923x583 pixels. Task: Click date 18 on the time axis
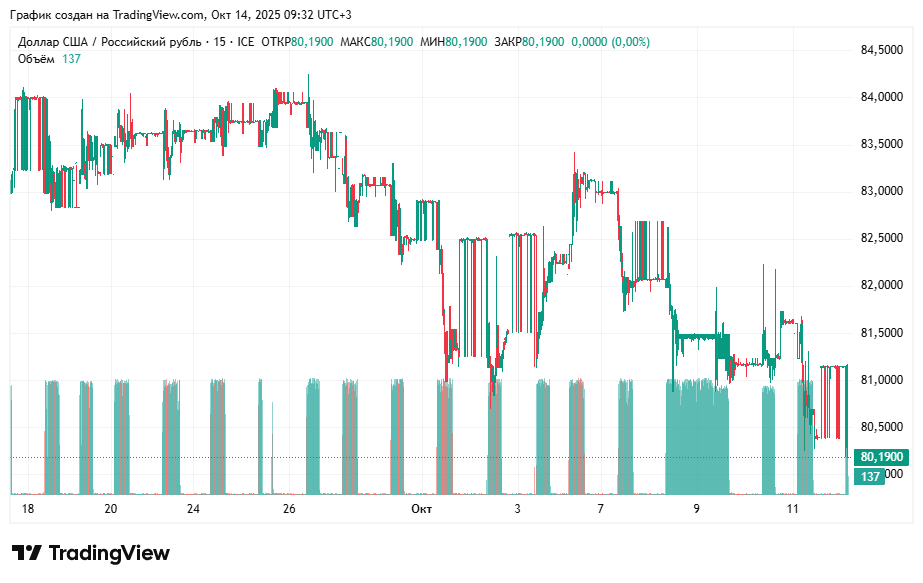(x=27, y=509)
